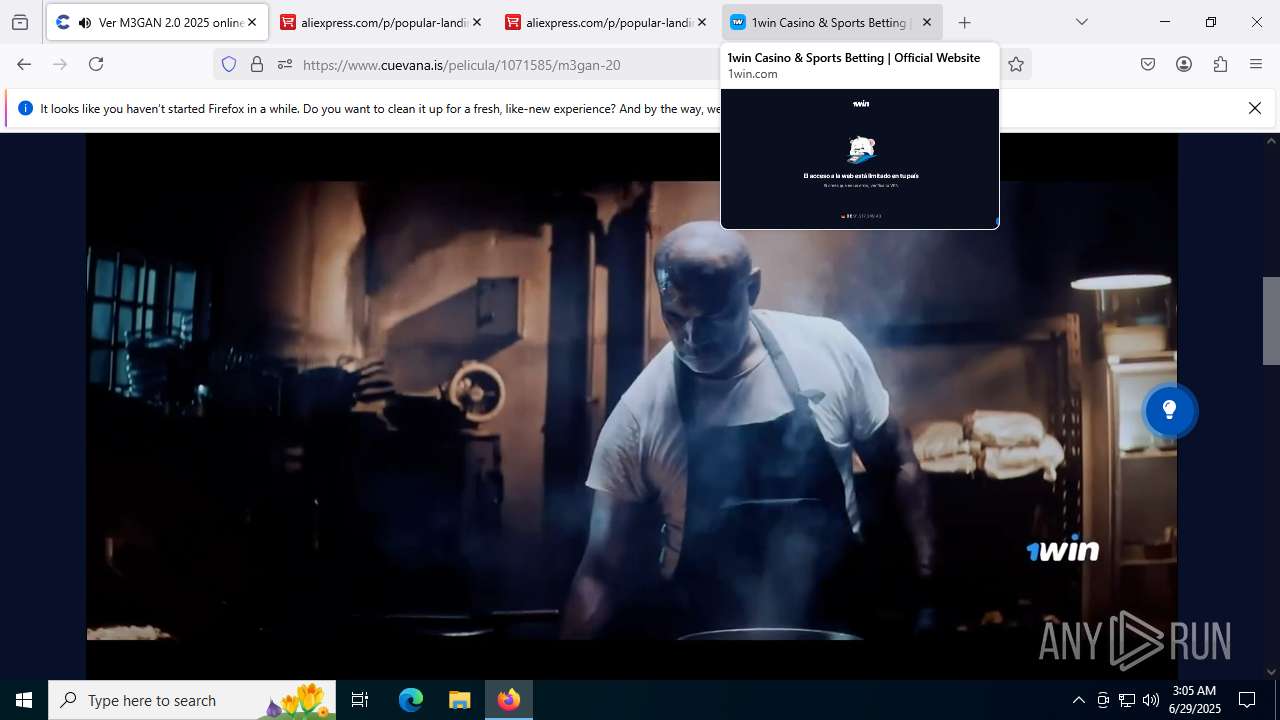Screen dimensions: 1280x720
Task: Show hidden system tray icons
Action: tap(1078, 700)
